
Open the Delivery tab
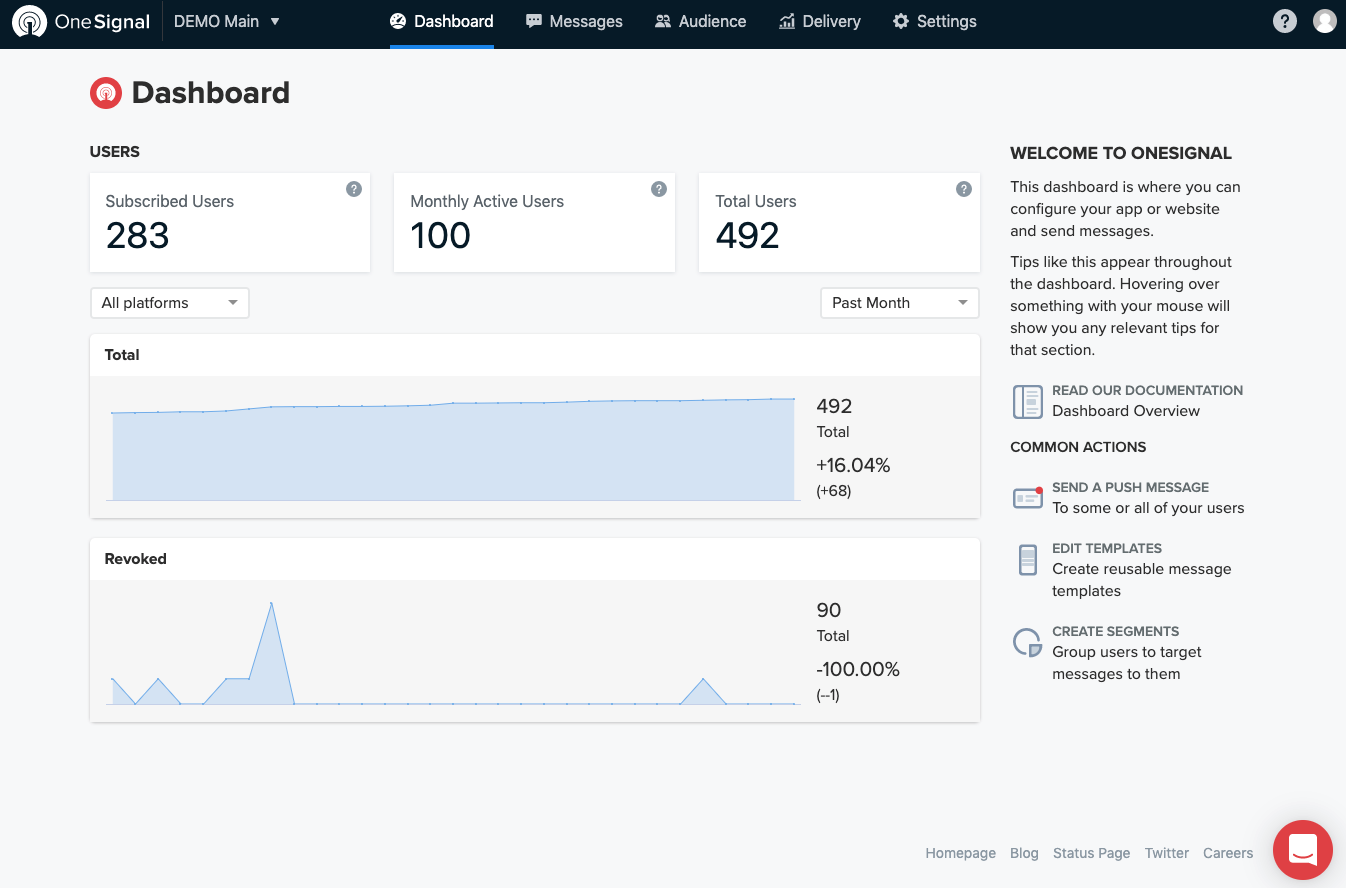point(819,21)
